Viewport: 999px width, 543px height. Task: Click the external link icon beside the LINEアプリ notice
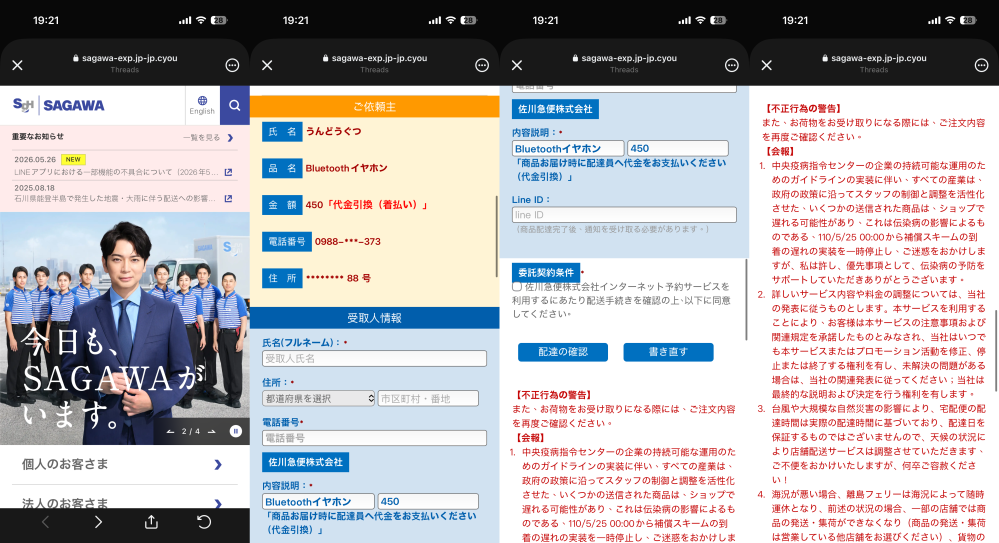pyautogui.click(x=229, y=172)
